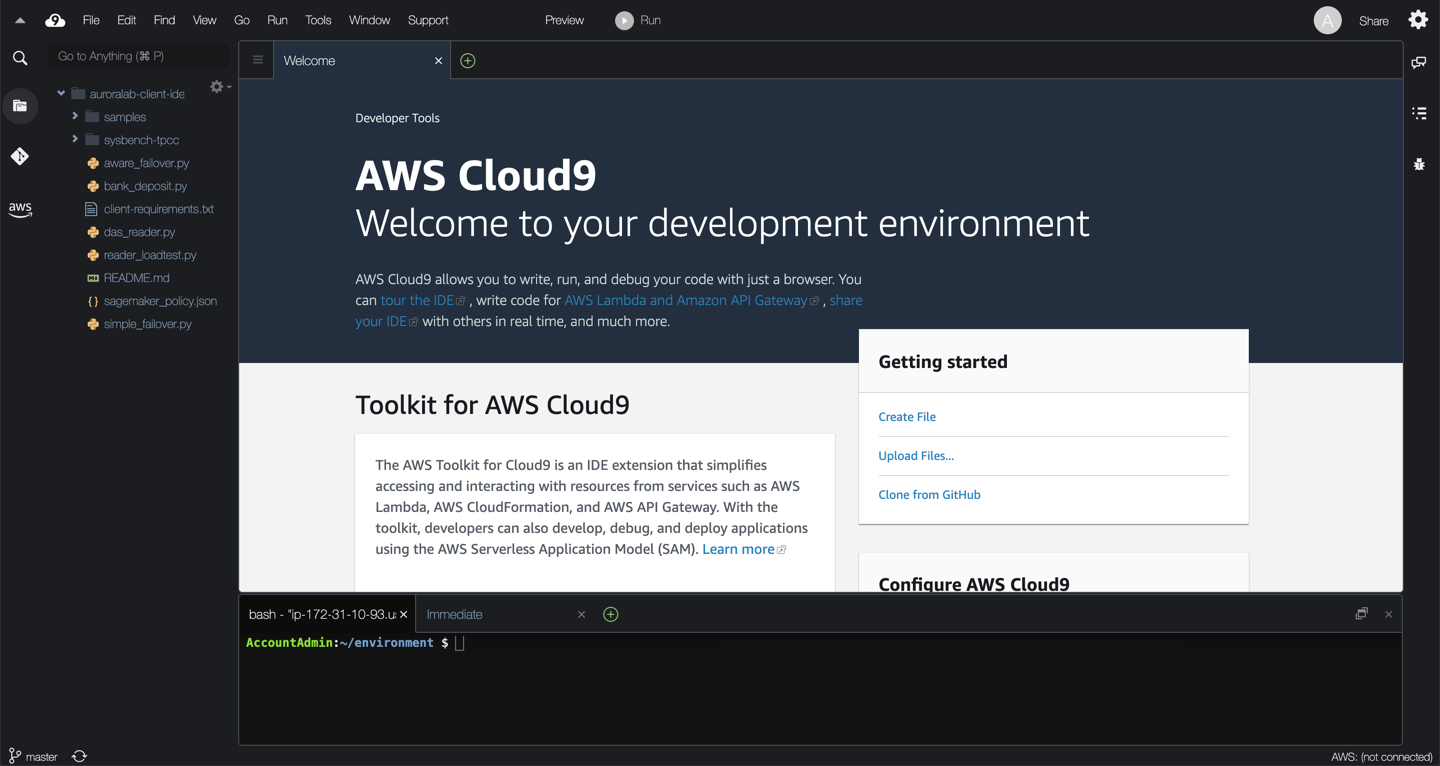This screenshot has width=1440, height=766.
Task: Open the search panel magnifier icon
Action: tap(20, 59)
